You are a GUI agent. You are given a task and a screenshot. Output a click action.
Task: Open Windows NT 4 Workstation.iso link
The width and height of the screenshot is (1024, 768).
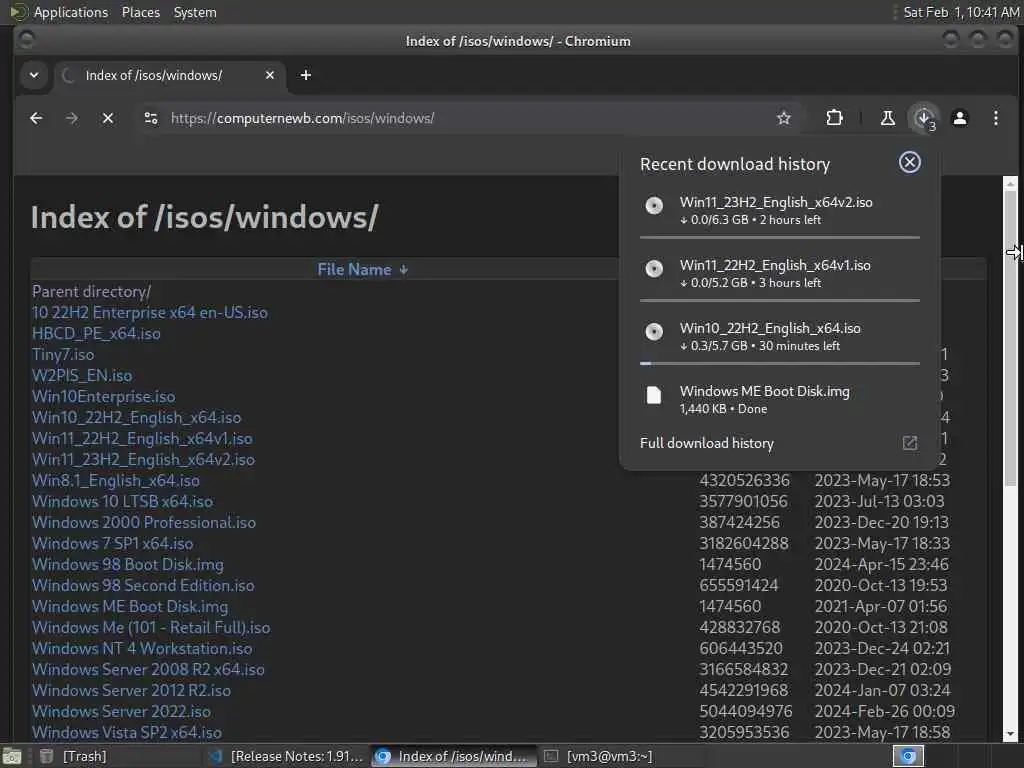(142, 648)
